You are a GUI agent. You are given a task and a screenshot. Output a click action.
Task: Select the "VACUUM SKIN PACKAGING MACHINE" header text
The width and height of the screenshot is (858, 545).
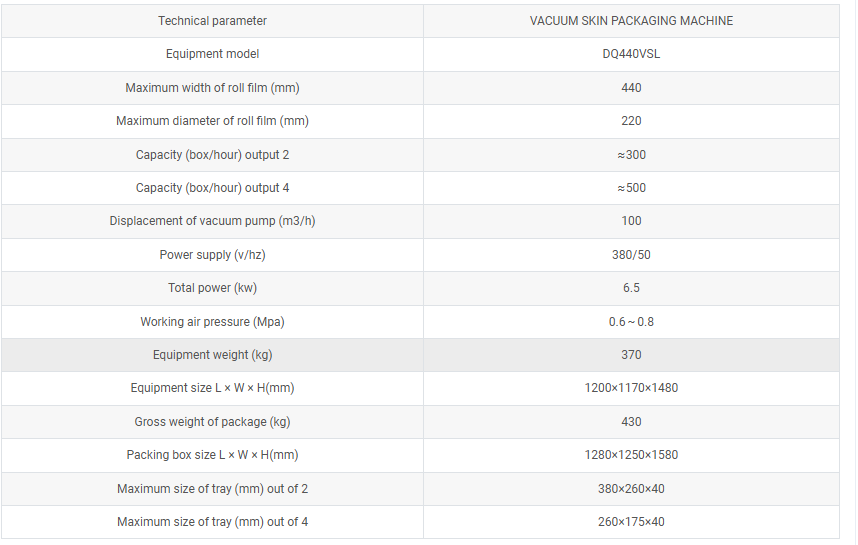pos(631,21)
